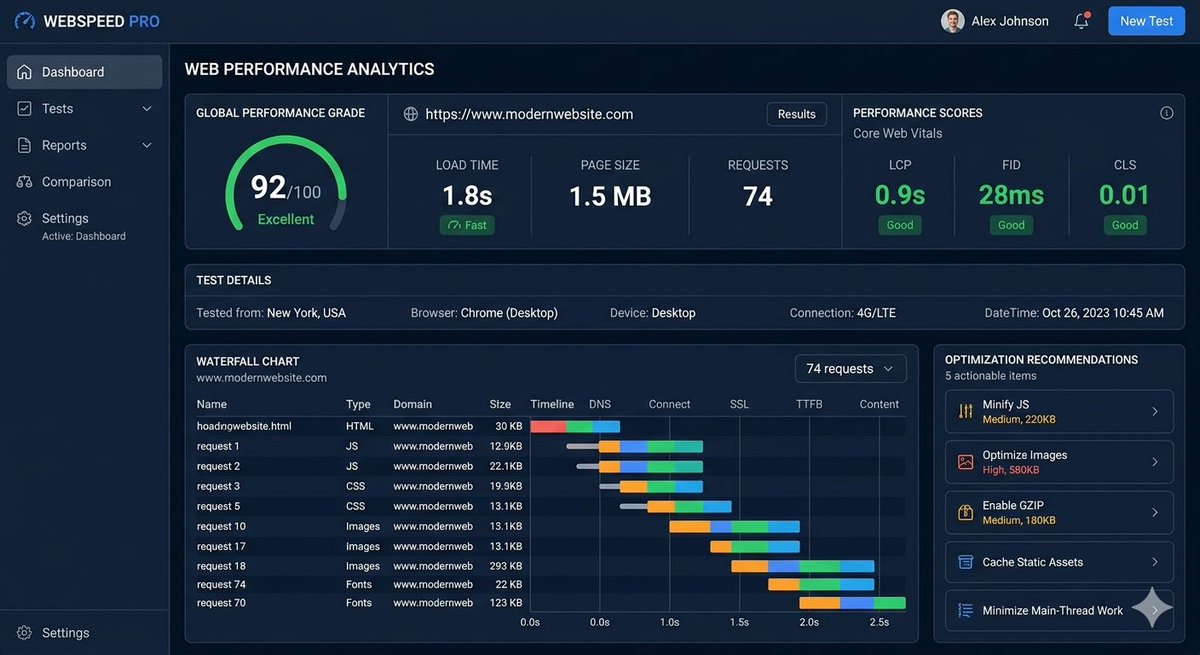Click the Fast load time badge
The image size is (1200, 655).
(x=467, y=225)
